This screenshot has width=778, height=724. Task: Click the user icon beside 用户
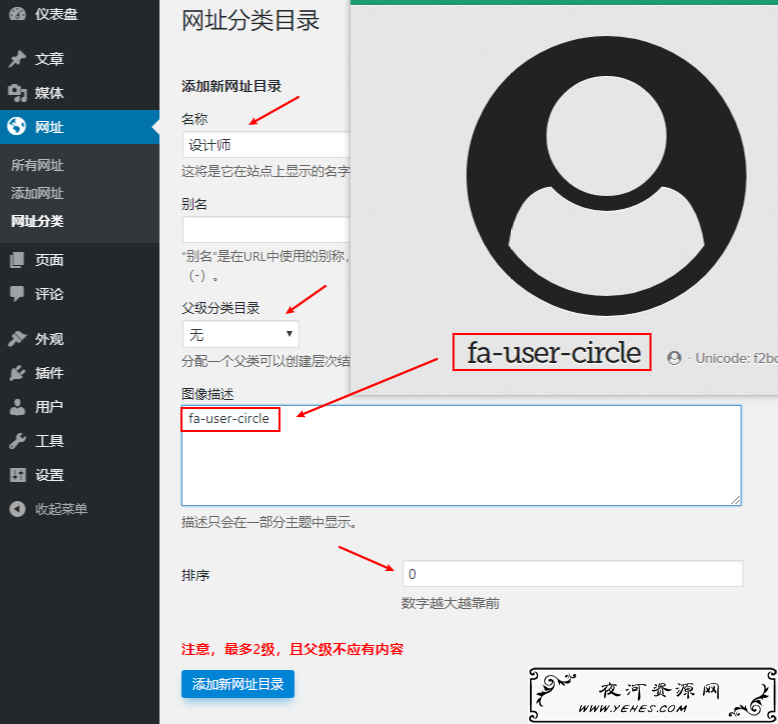(x=17, y=406)
